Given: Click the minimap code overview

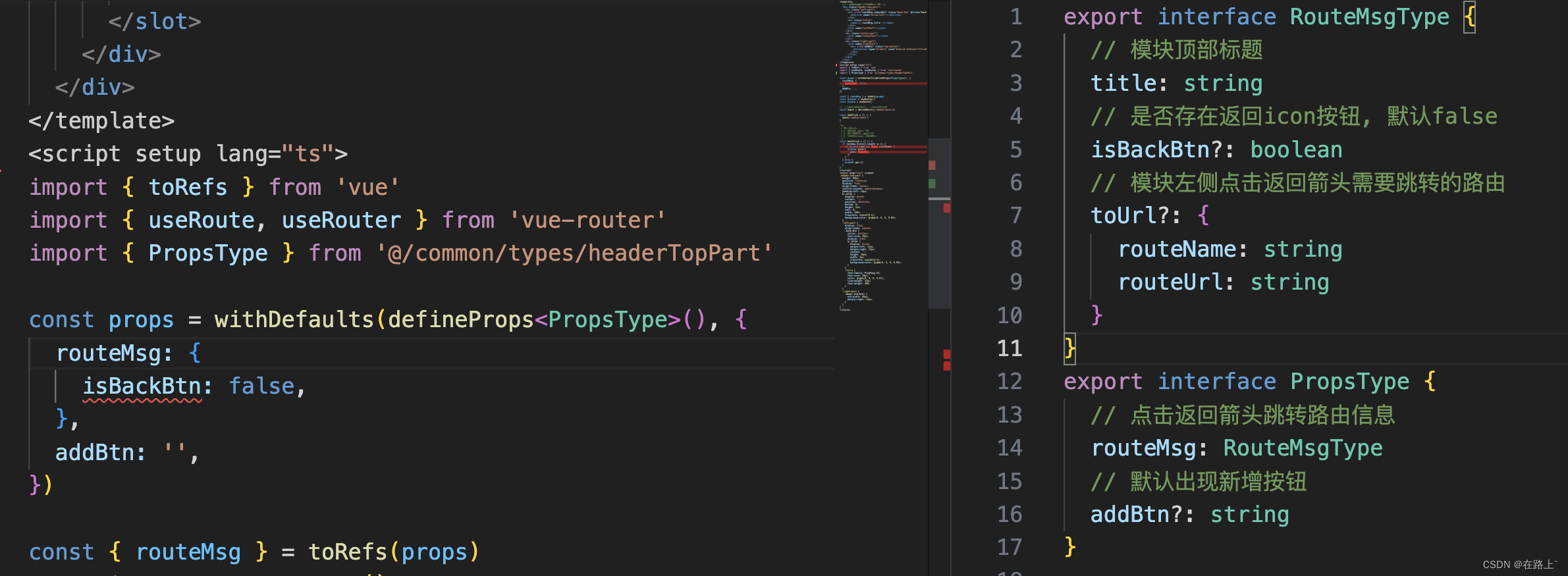Looking at the screenshot, I should (882, 156).
